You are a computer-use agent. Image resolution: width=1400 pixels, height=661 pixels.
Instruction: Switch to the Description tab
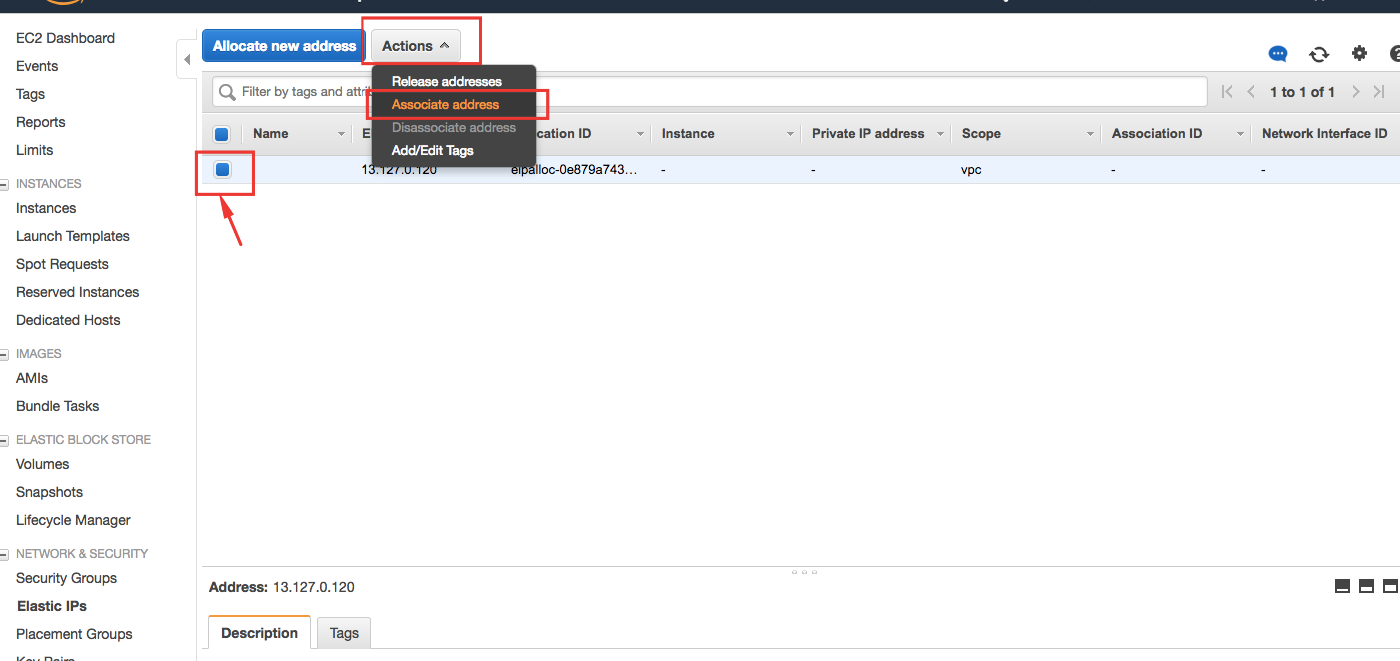[x=260, y=633]
